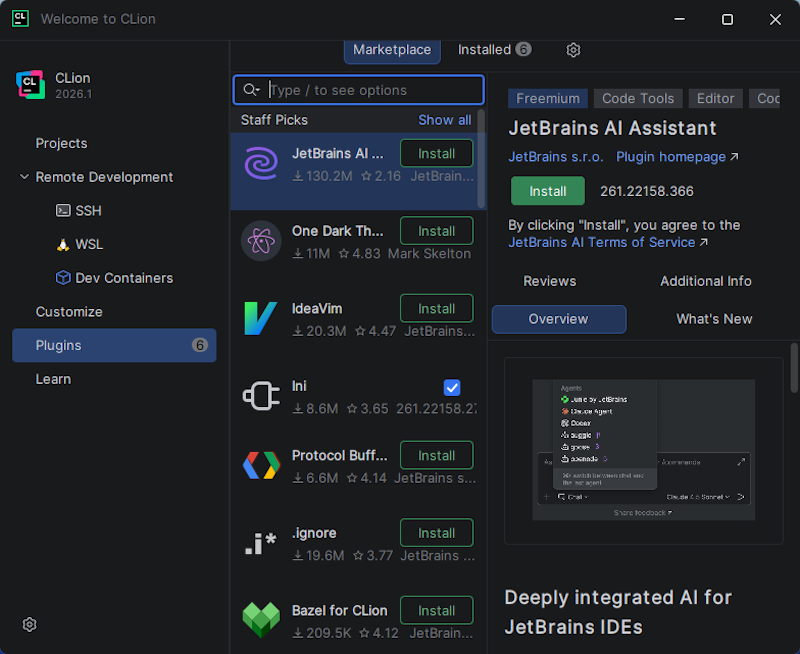Click the CLion title bar app icon
The width and height of the screenshot is (800, 654).
point(20,18)
